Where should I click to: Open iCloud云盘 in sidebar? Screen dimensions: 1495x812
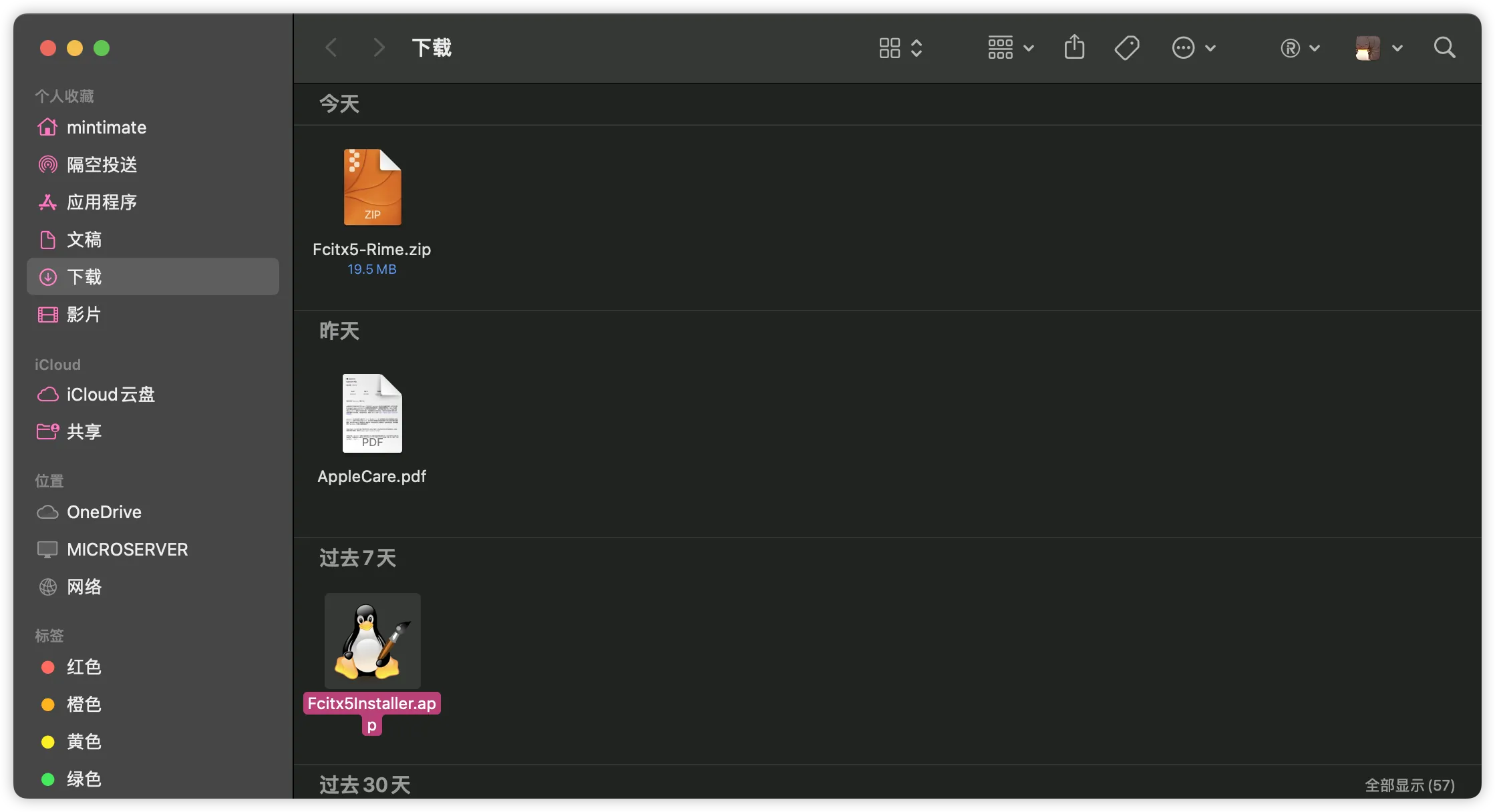[153, 394]
